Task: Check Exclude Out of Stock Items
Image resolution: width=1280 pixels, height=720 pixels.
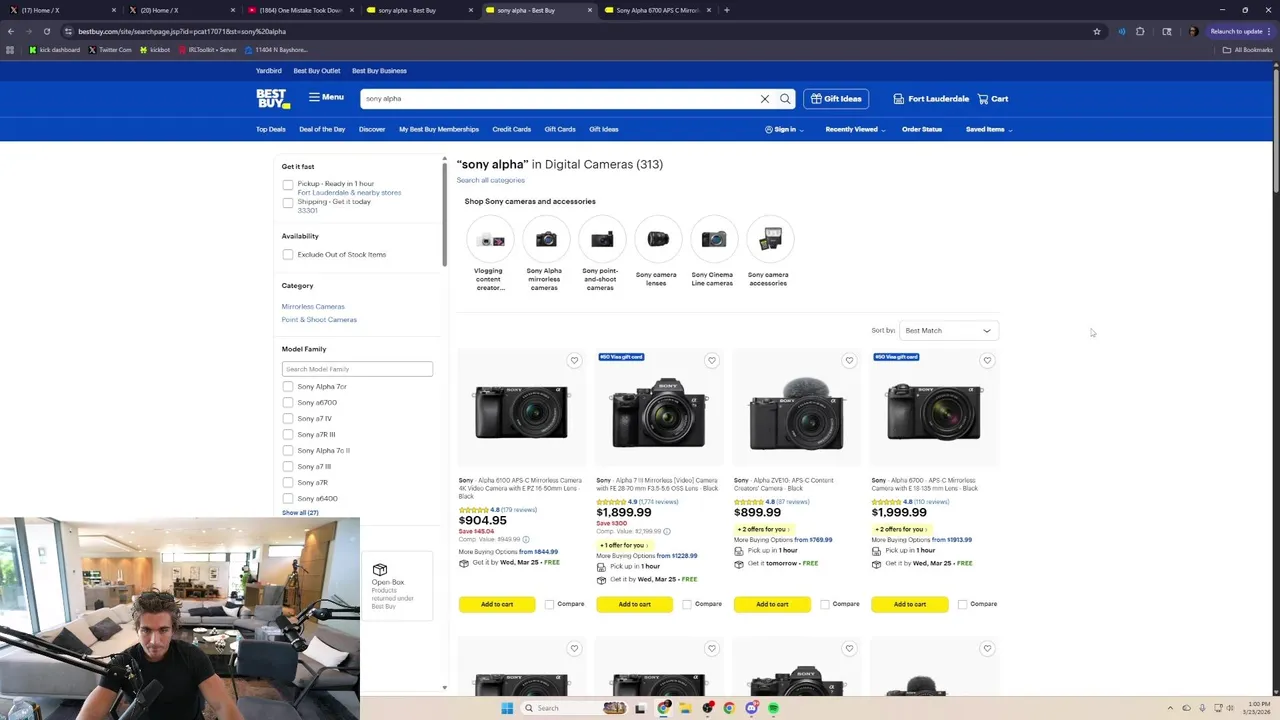Action: (288, 255)
